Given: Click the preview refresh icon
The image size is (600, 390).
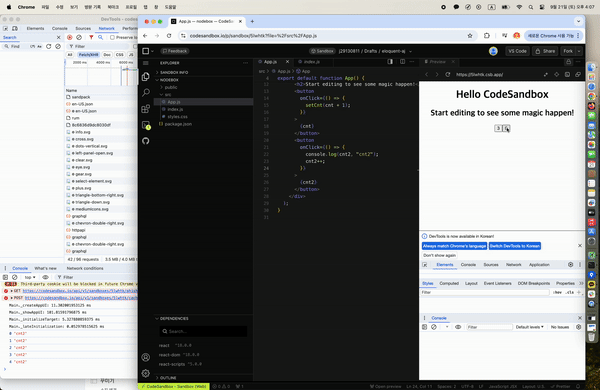Looking at the screenshot, I should [447, 75].
